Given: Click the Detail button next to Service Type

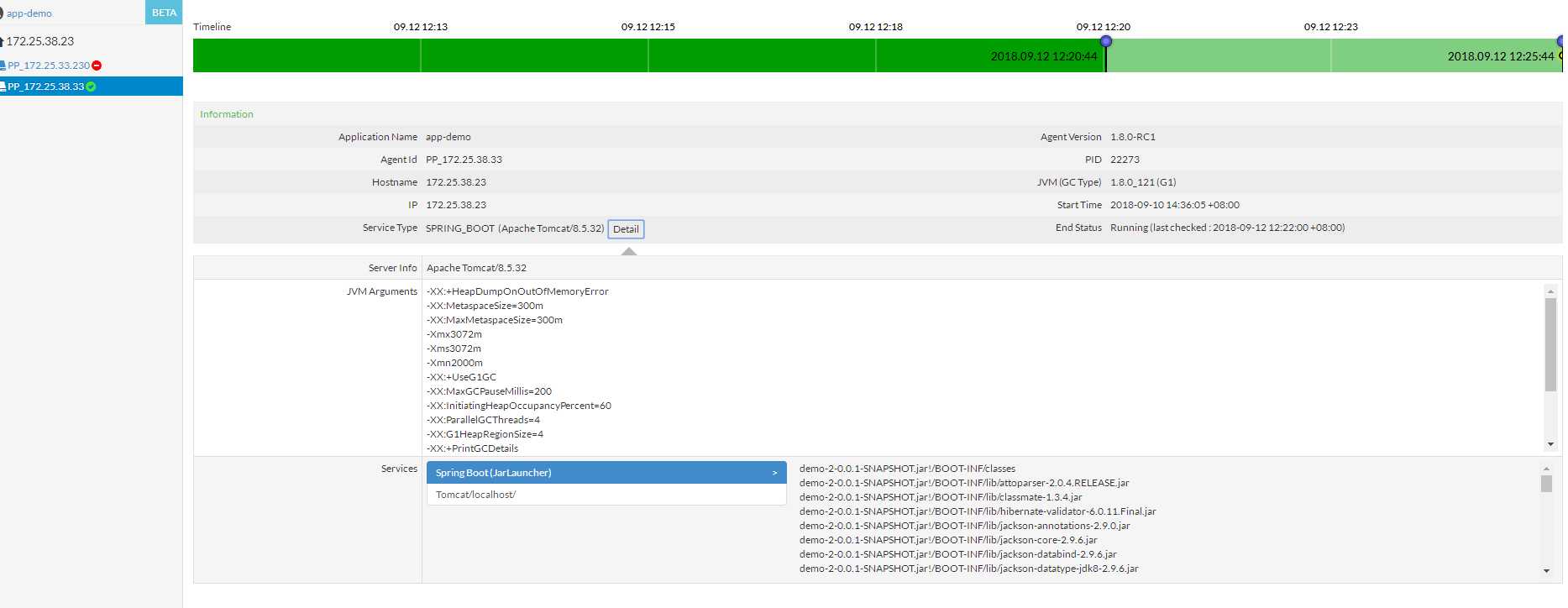Looking at the screenshot, I should (x=626, y=229).
